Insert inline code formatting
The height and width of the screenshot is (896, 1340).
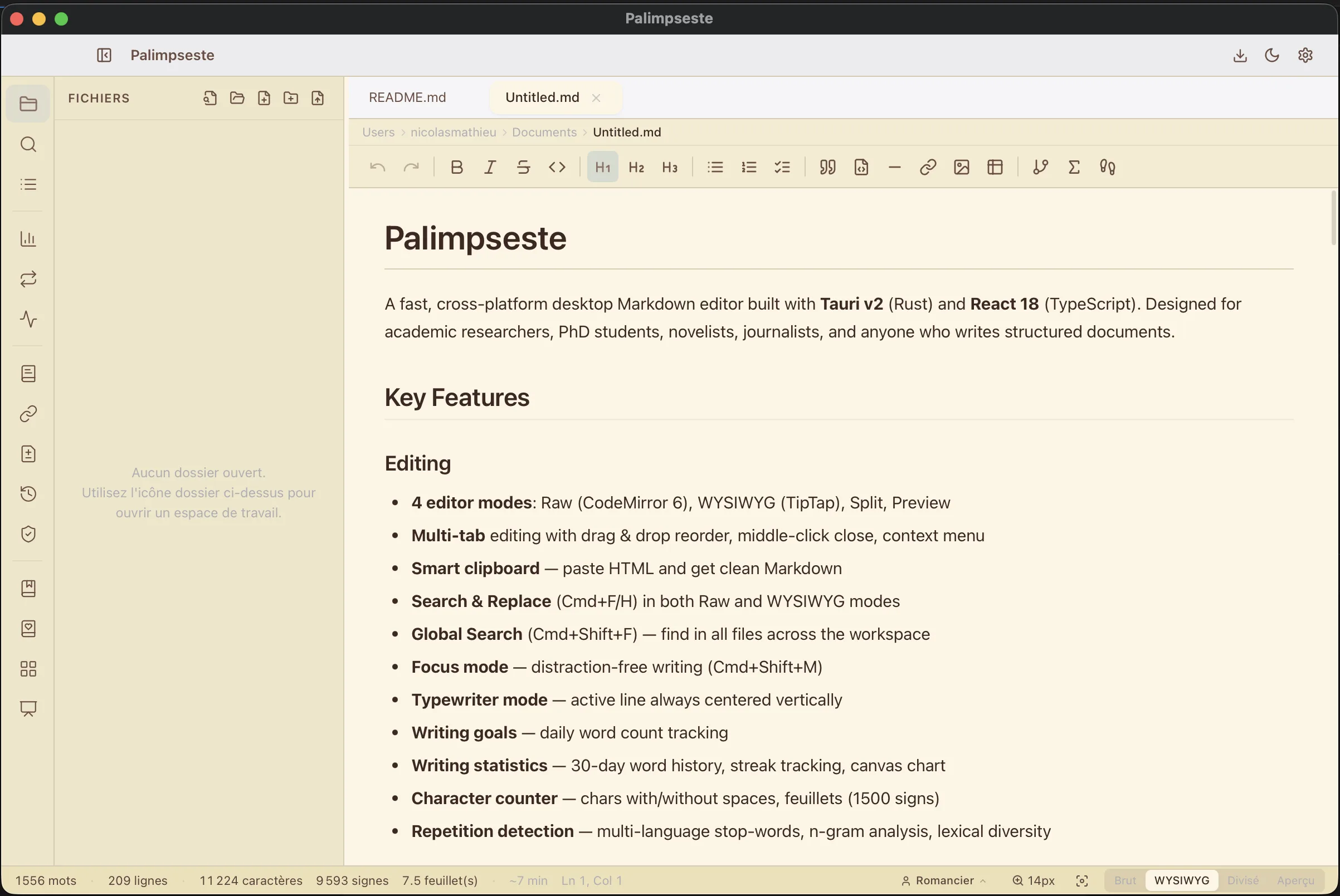click(x=557, y=168)
